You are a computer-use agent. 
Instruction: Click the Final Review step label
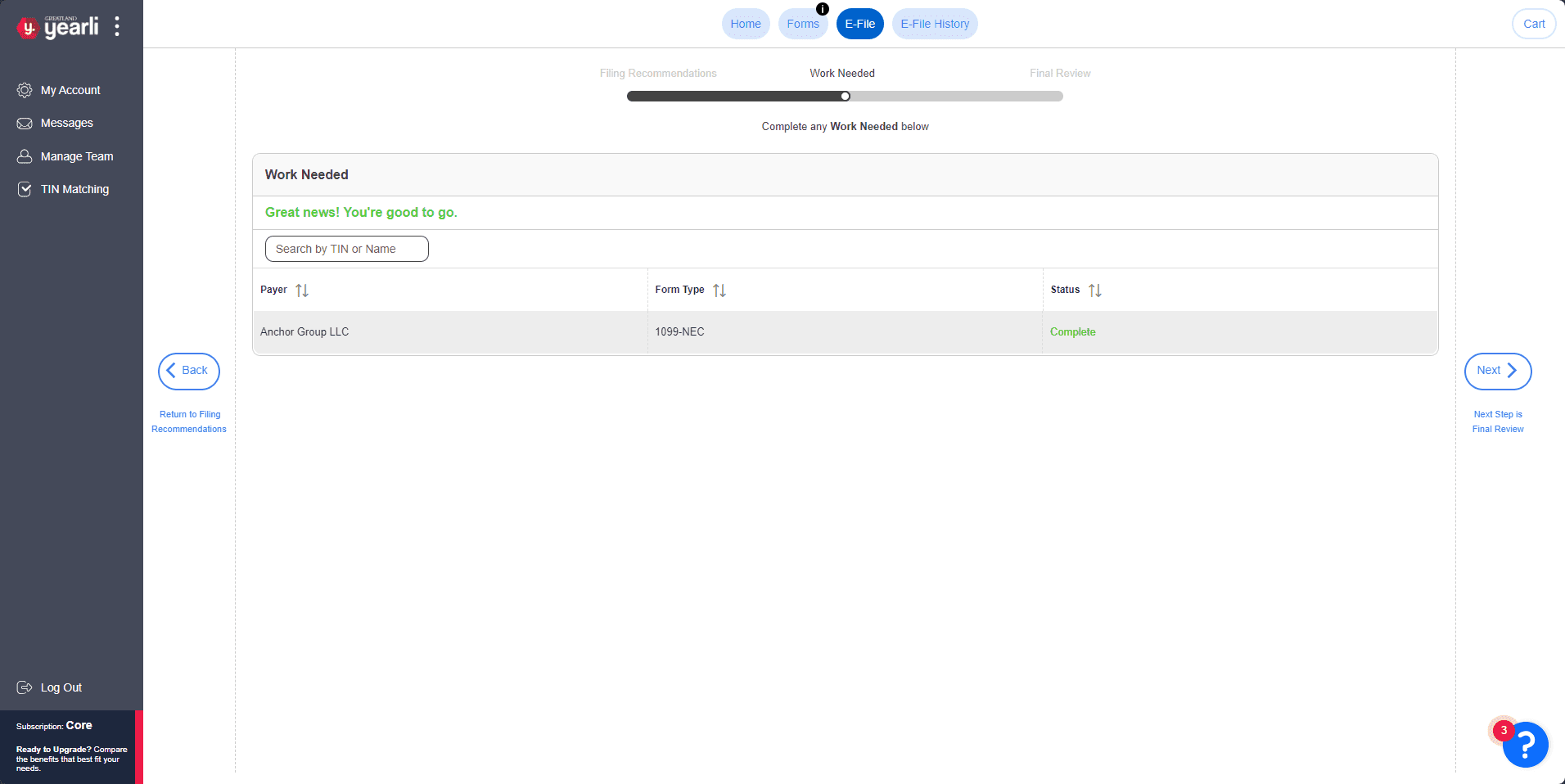(1060, 73)
